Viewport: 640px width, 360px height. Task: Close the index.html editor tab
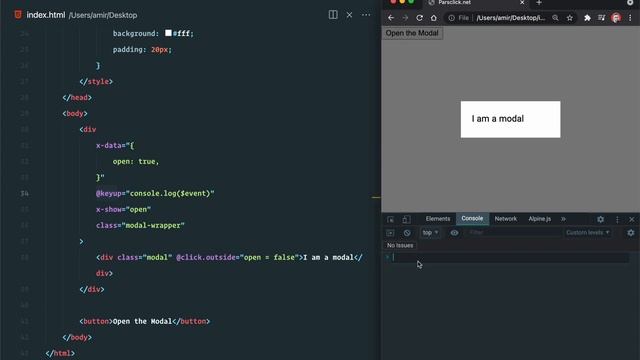pyautogui.click(x=349, y=15)
